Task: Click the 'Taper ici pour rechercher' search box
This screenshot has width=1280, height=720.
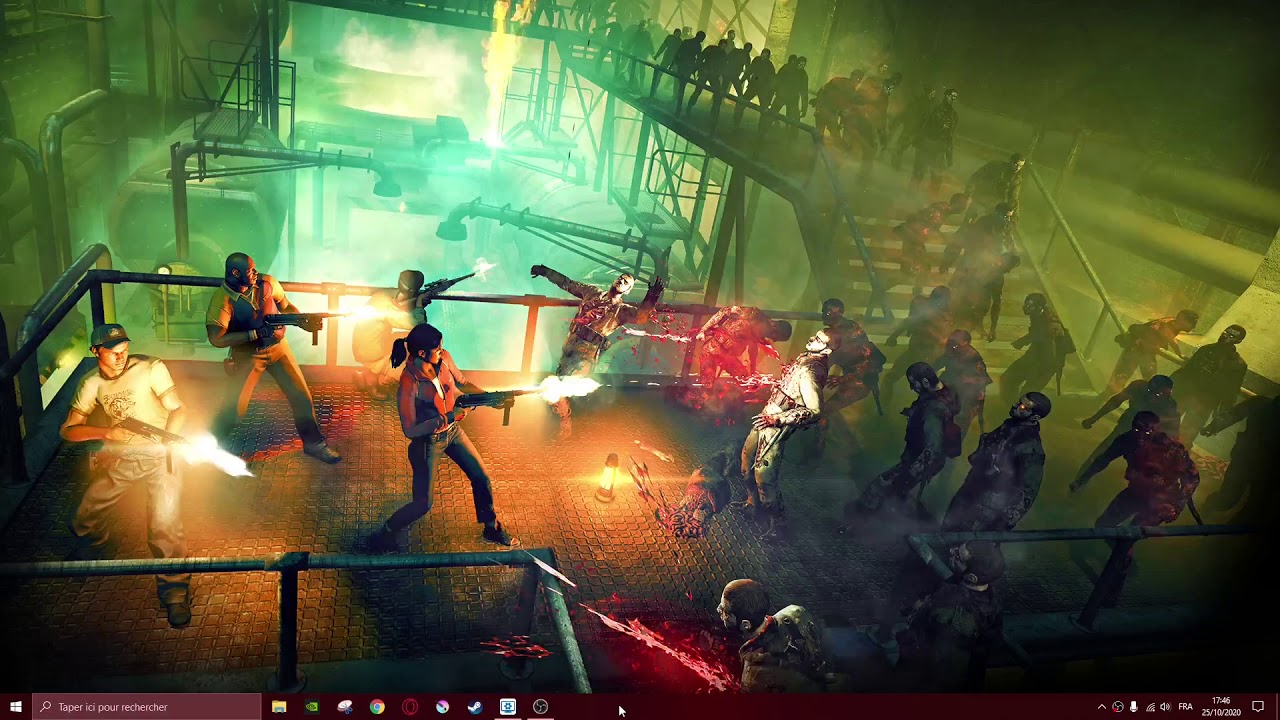Action: pos(147,707)
